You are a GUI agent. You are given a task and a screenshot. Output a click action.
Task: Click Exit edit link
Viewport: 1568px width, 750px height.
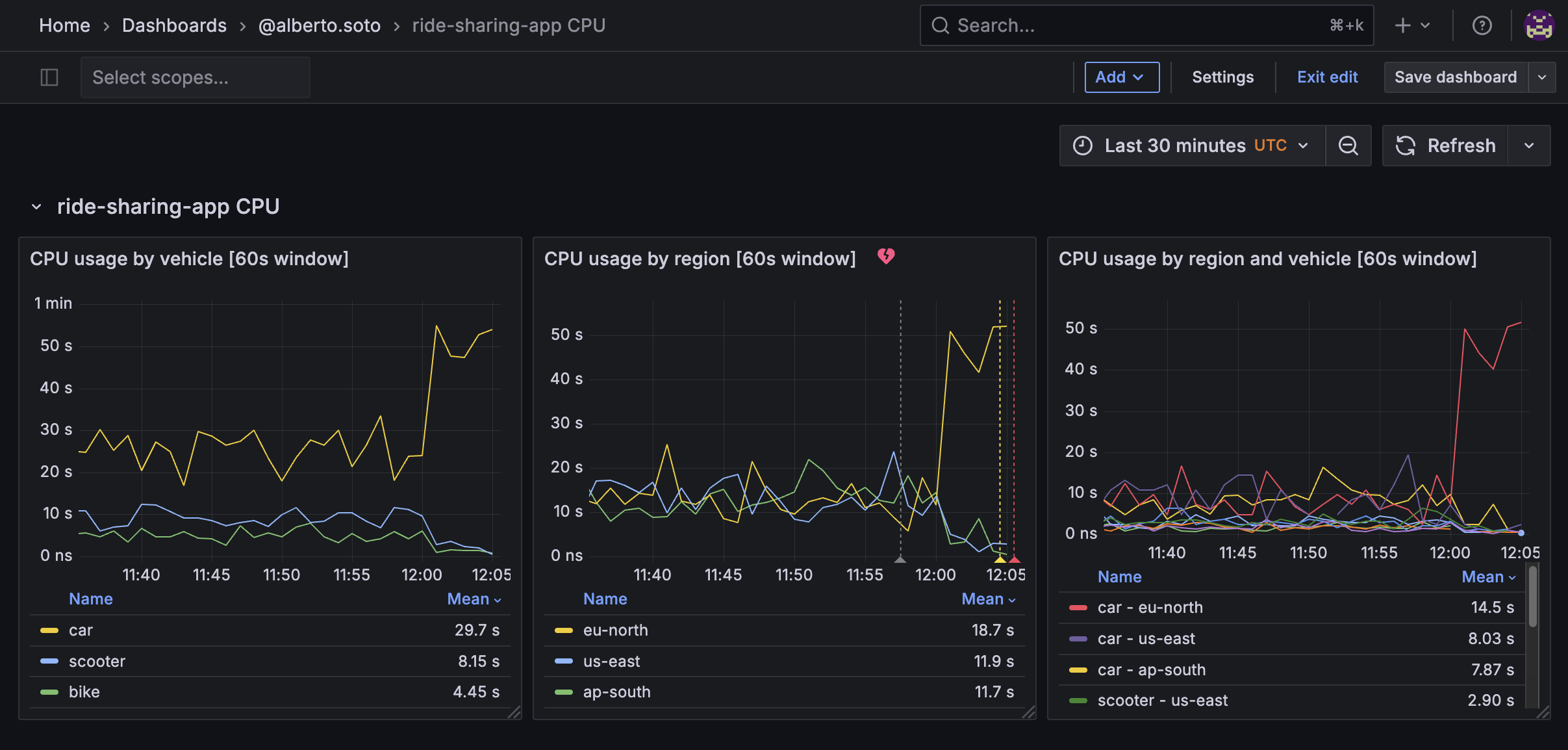tap(1327, 77)
